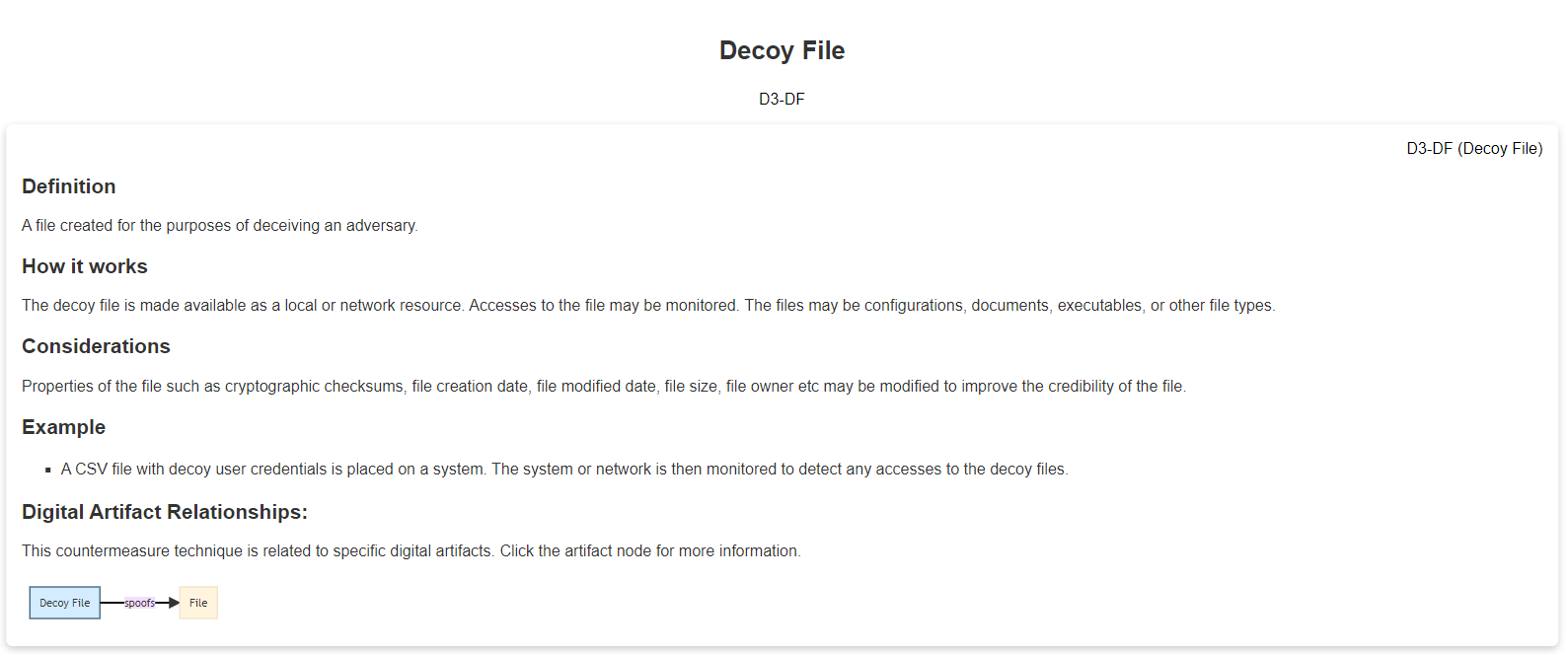
Task: Click the square bullet before CSV example
Action: pyautogui.click(x=47, y=471)
